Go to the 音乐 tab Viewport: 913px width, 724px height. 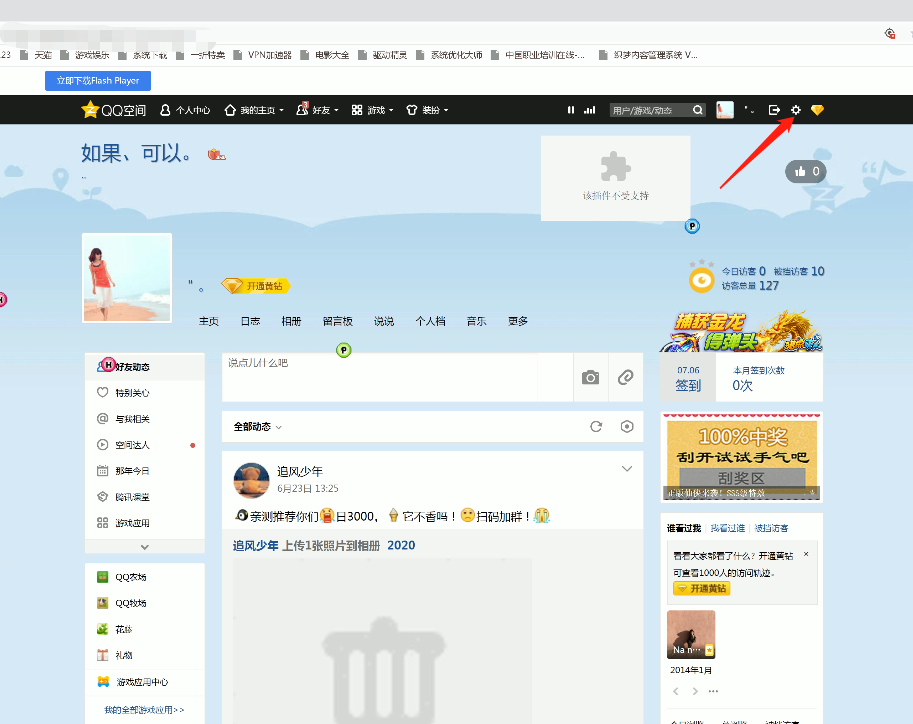476,322
